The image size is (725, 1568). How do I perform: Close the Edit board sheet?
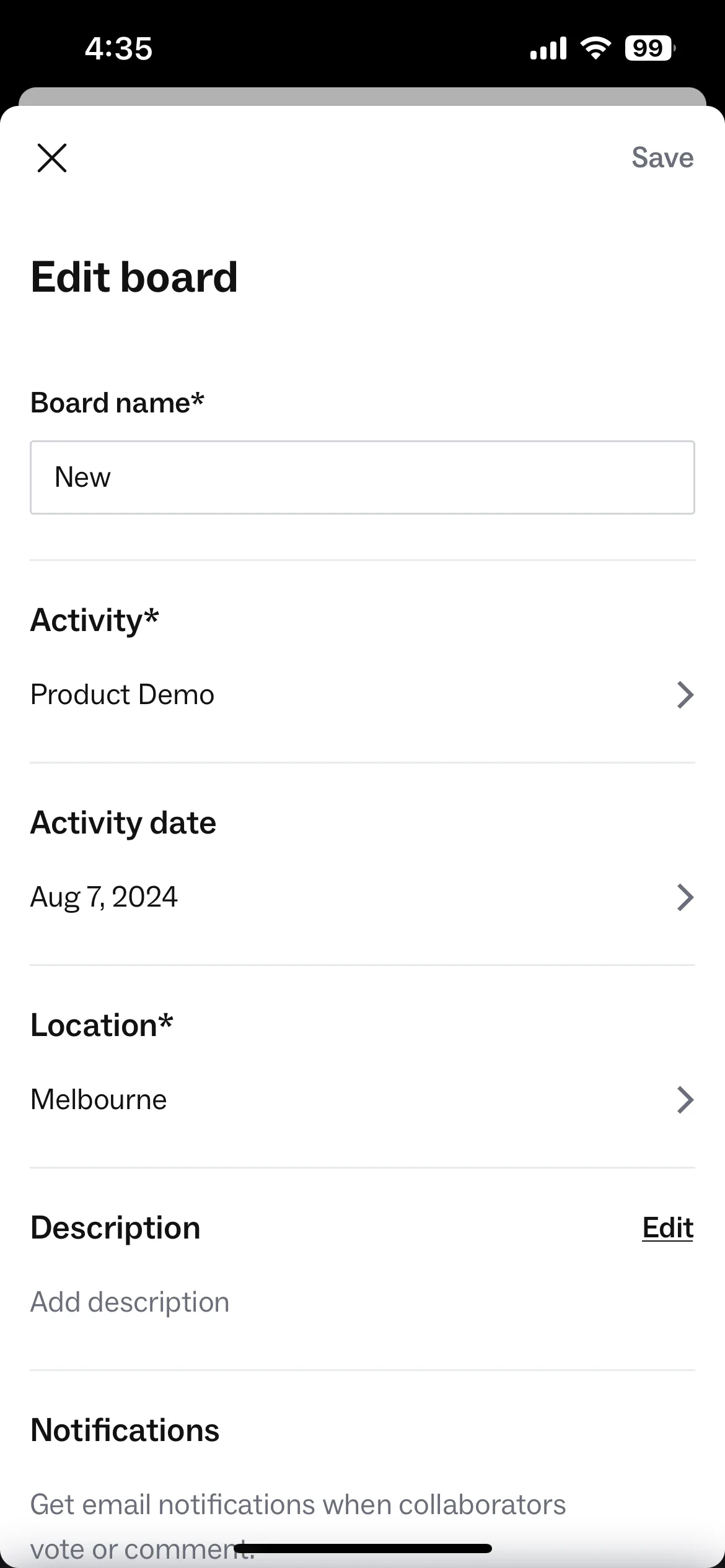point(52,158)
